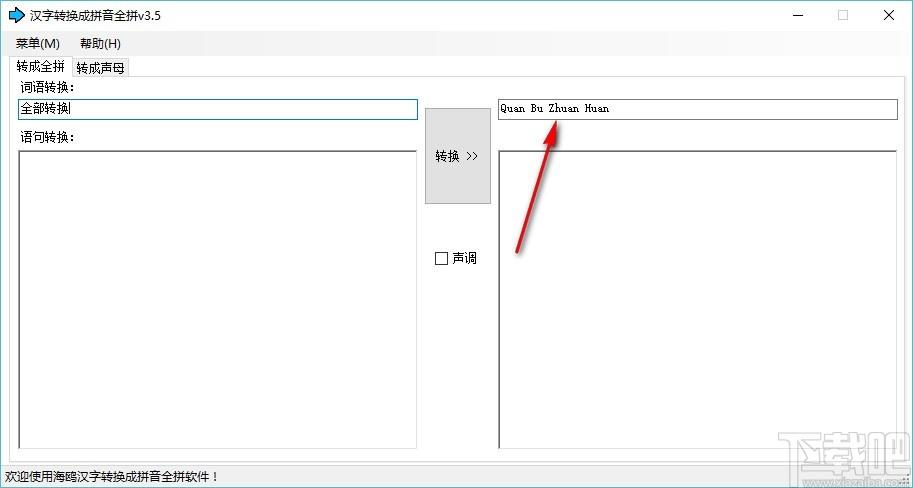Click the output field showing Quan Bu Zhuan Huan

[698, 109]
